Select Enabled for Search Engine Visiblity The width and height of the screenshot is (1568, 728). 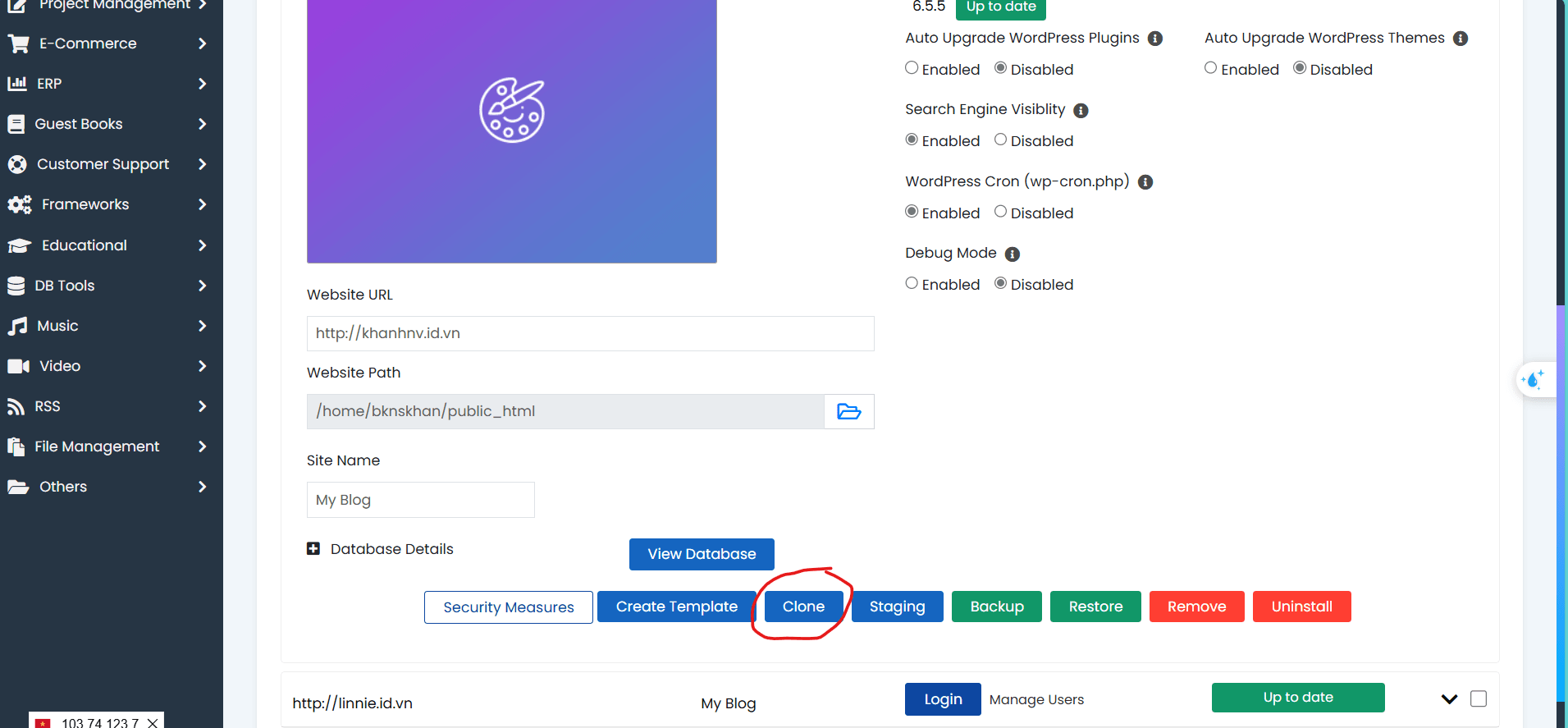[x=912, y=140]
